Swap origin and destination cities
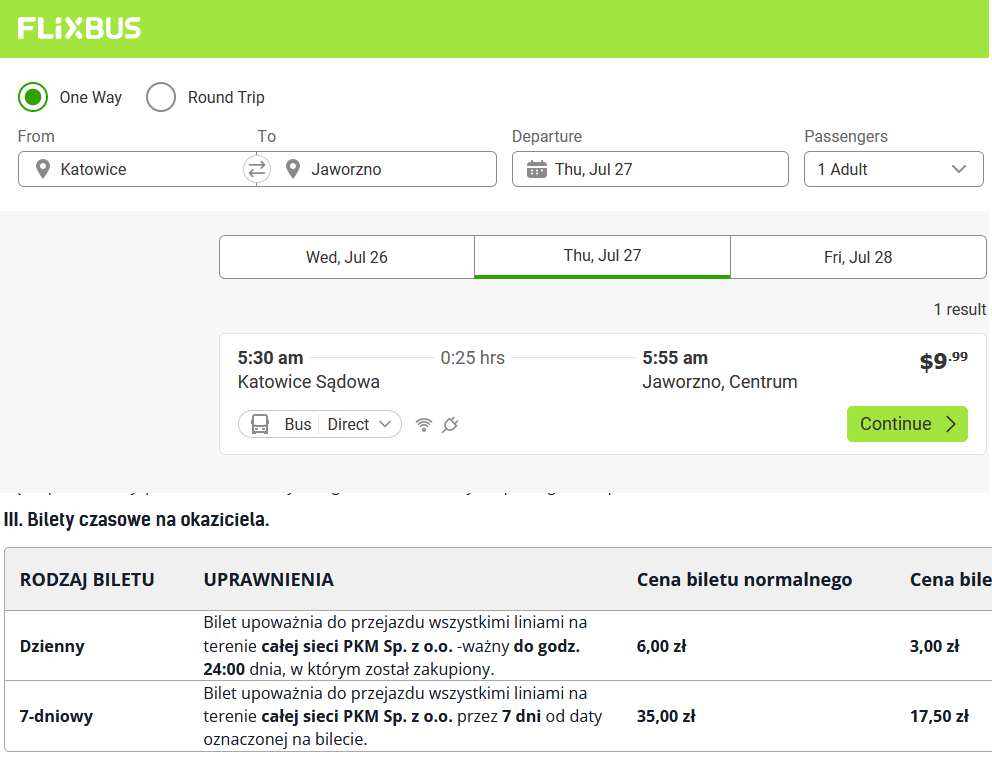Viewport: 992px width, 762px height. click(257, 169)
